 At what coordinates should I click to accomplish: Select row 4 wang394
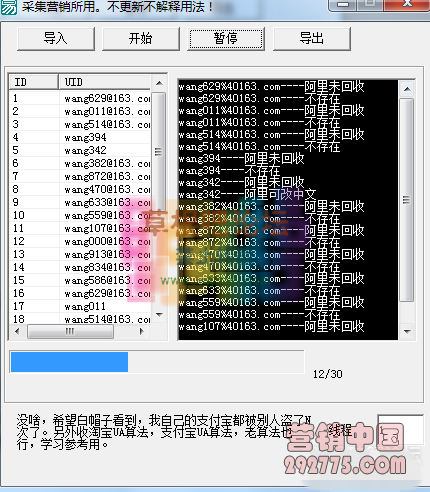click(80, 137)
